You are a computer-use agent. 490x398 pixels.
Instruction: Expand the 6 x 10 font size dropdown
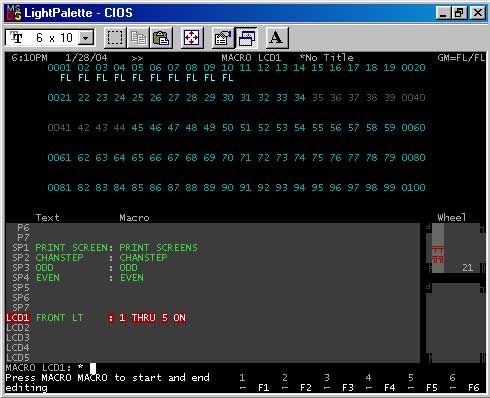pyautogui.click(x=86, y=38)
